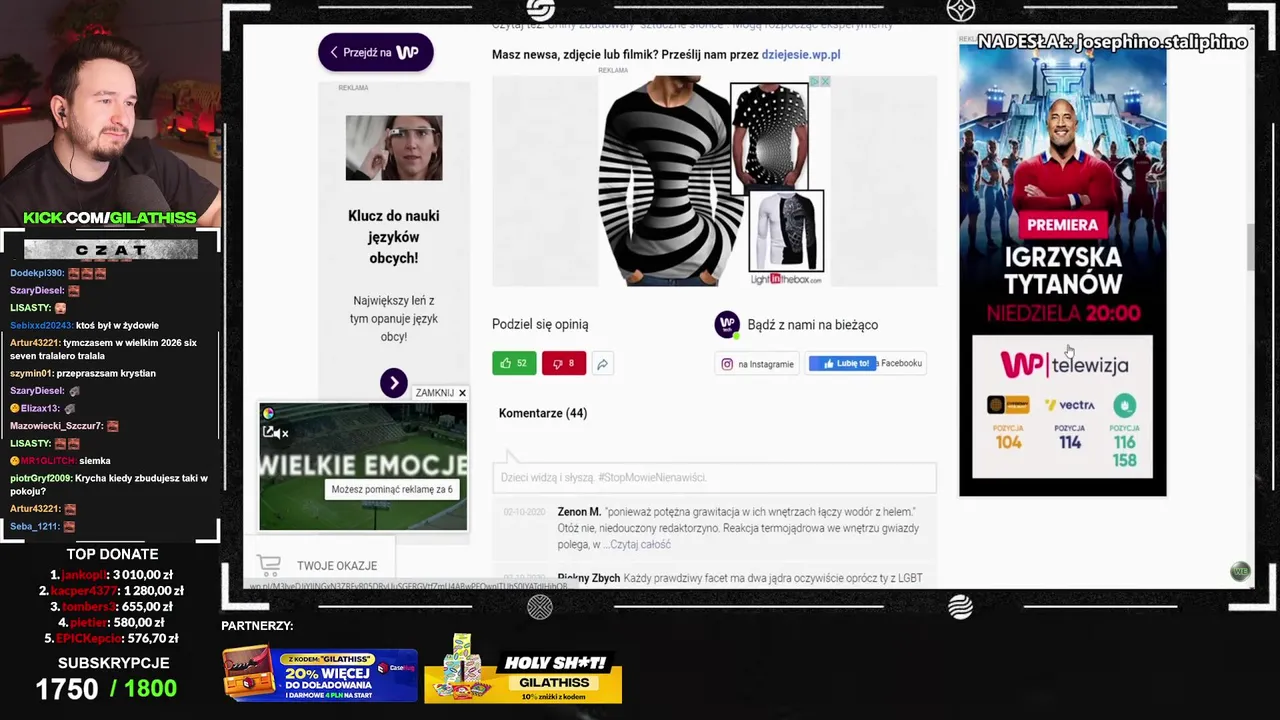Click the Facebook 'Lubię to!' like button

pos(842,363)
